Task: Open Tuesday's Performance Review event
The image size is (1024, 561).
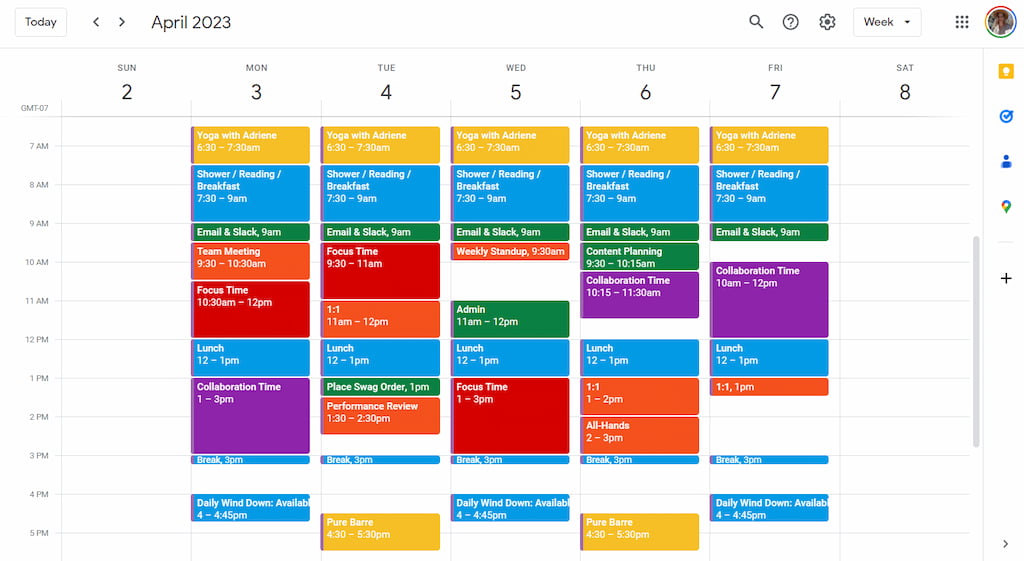Action: pyautogui.click(x=380, y=416)
